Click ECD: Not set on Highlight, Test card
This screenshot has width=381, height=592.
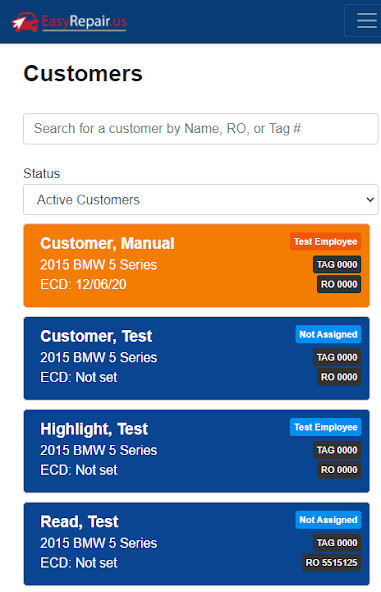click(x=79, y=470)
